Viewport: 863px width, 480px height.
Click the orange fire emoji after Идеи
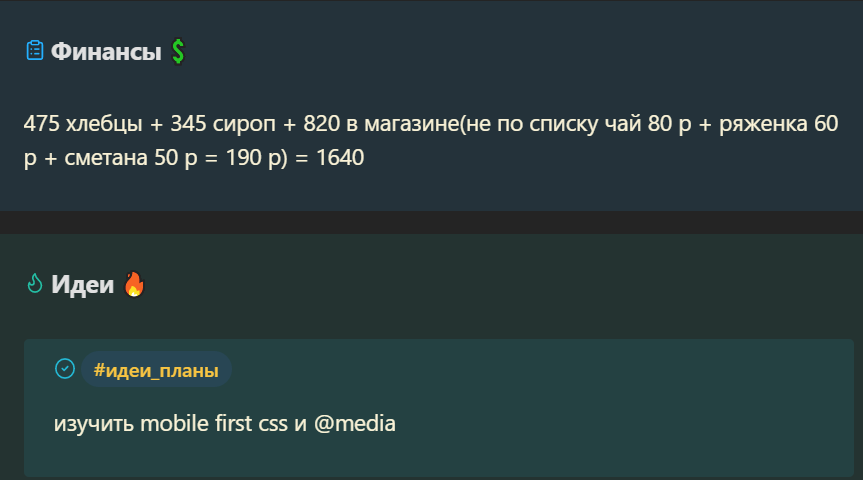tap(134, 284)
